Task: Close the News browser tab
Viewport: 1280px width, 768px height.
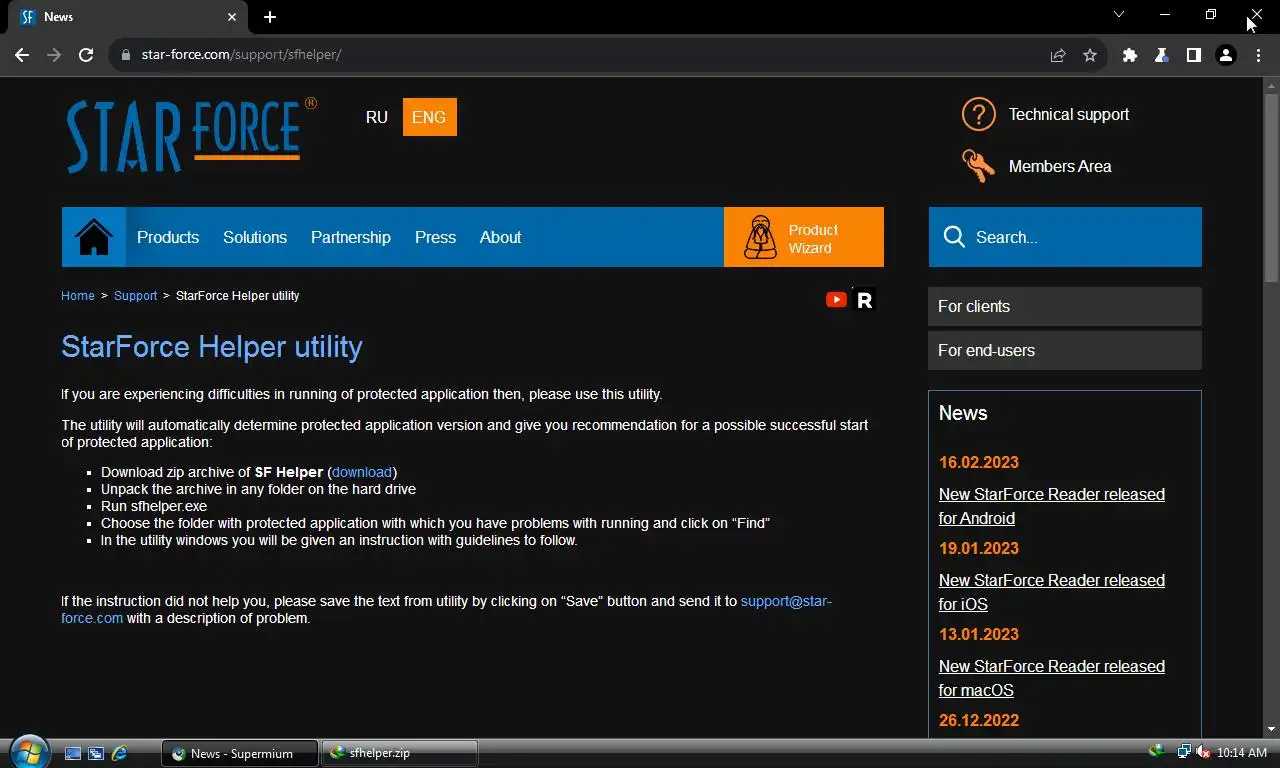Action: (232, 17)
